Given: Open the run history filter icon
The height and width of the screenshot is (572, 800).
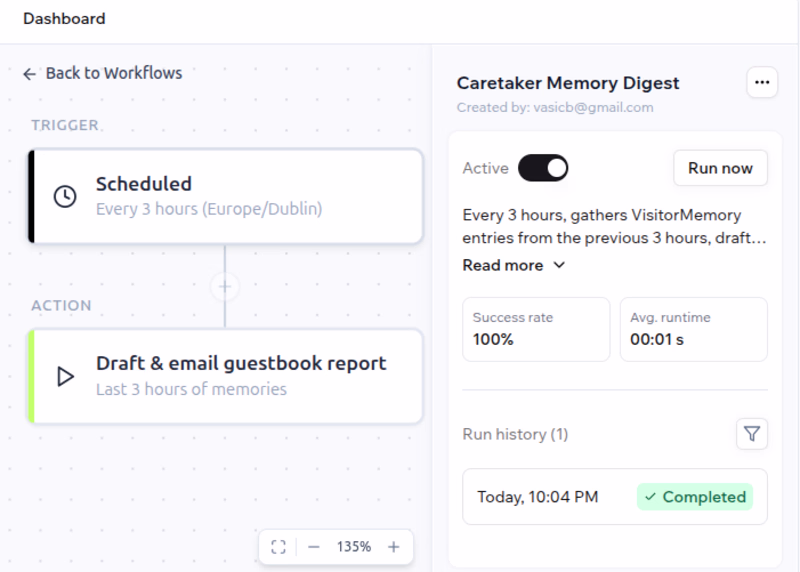Looking at the screenshot, I should click(x=752, y=434).
